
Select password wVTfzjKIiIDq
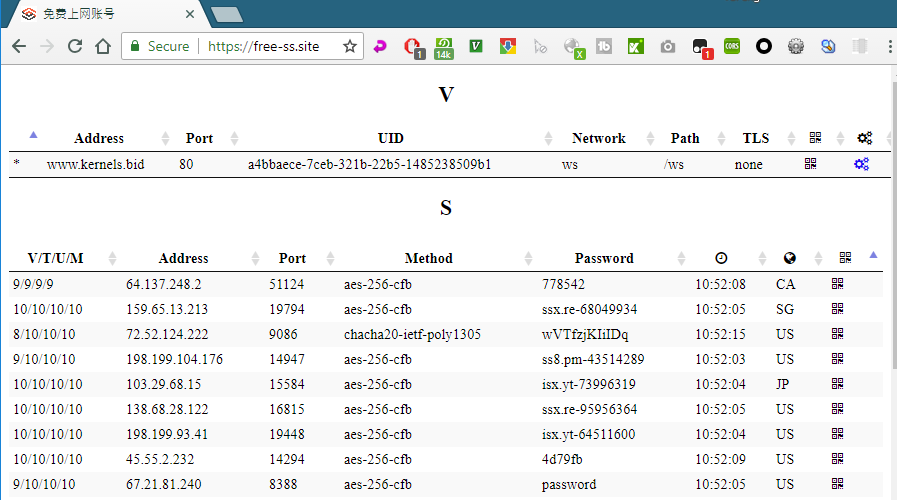[585, 334]
